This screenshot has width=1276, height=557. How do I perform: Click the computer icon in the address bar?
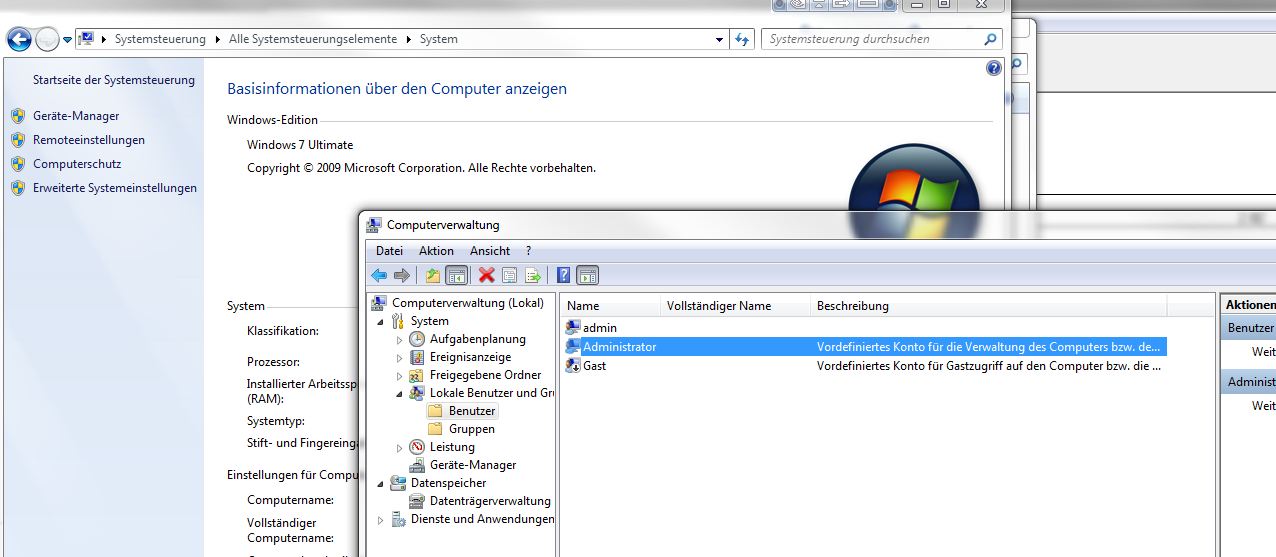[86, 39]
